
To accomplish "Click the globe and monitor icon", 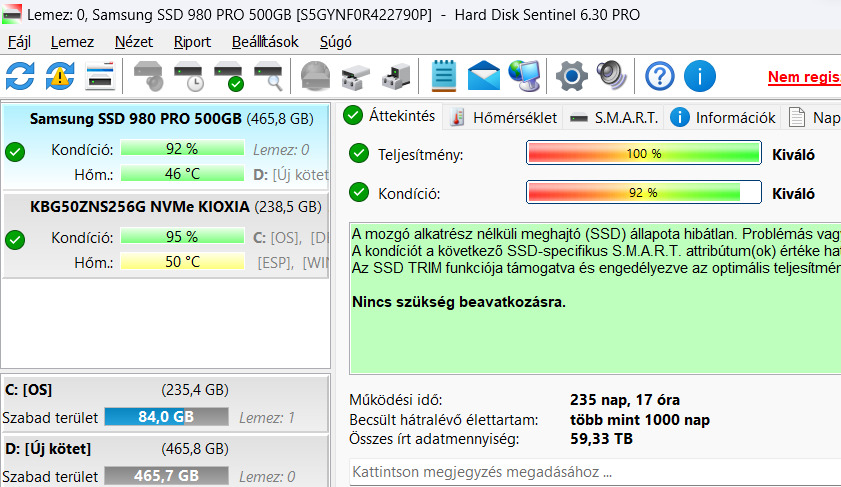I will pyautogui.click(x=523, y=75).
